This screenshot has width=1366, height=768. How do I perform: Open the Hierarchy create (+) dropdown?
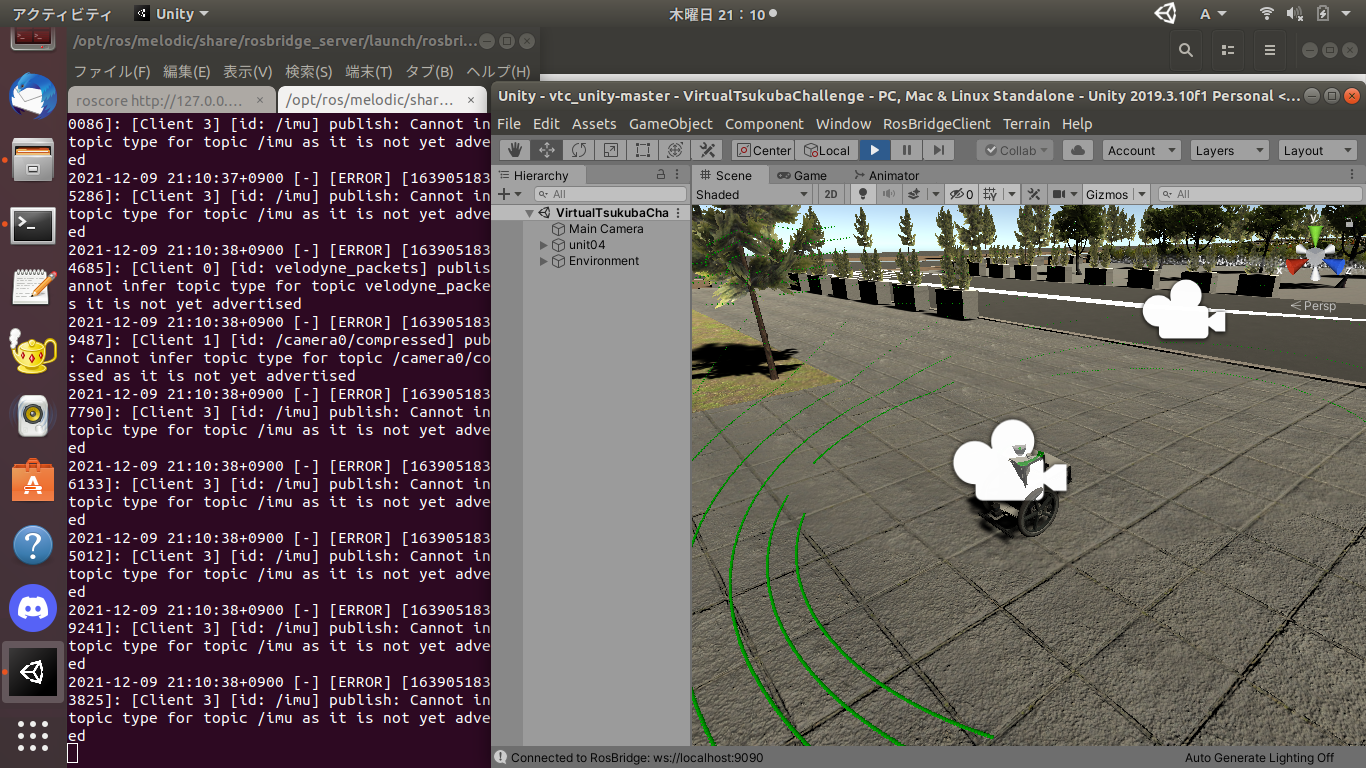[509, 194]
